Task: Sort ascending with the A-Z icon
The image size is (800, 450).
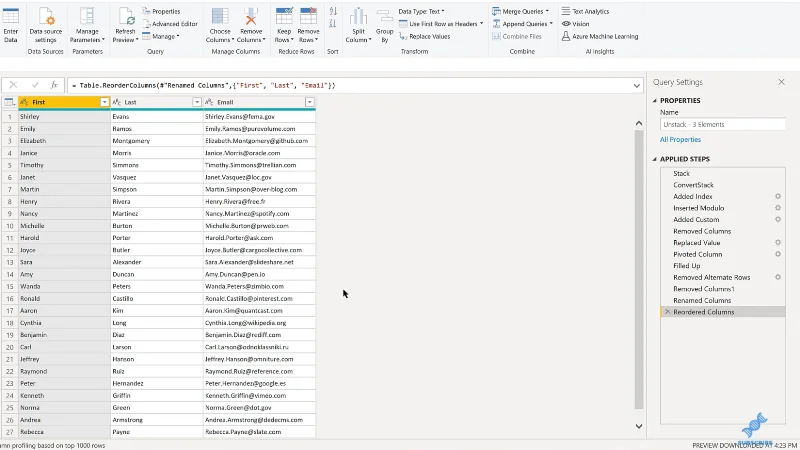Action: (x=333, y=11)
